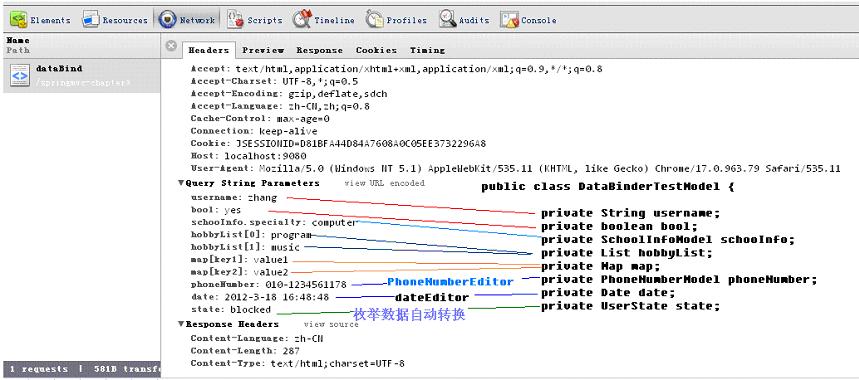This screenshot has height=380, width=859.
Task: Click the hobbyList[1]: music parameter
Action: [245, 247]
